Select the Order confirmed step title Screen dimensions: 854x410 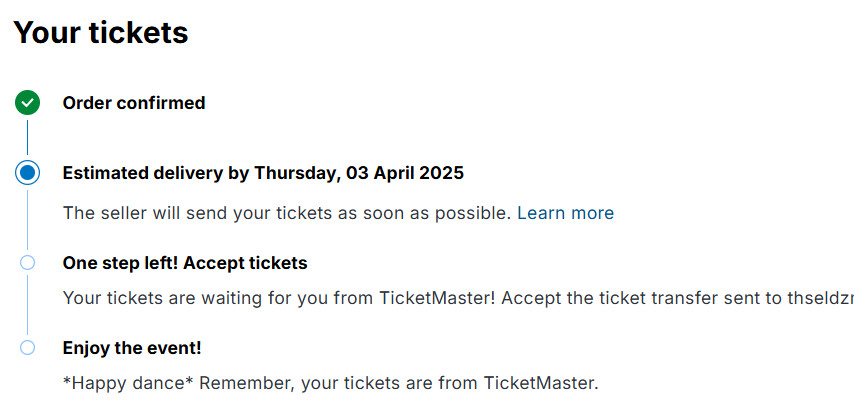[x=134, y=103]
